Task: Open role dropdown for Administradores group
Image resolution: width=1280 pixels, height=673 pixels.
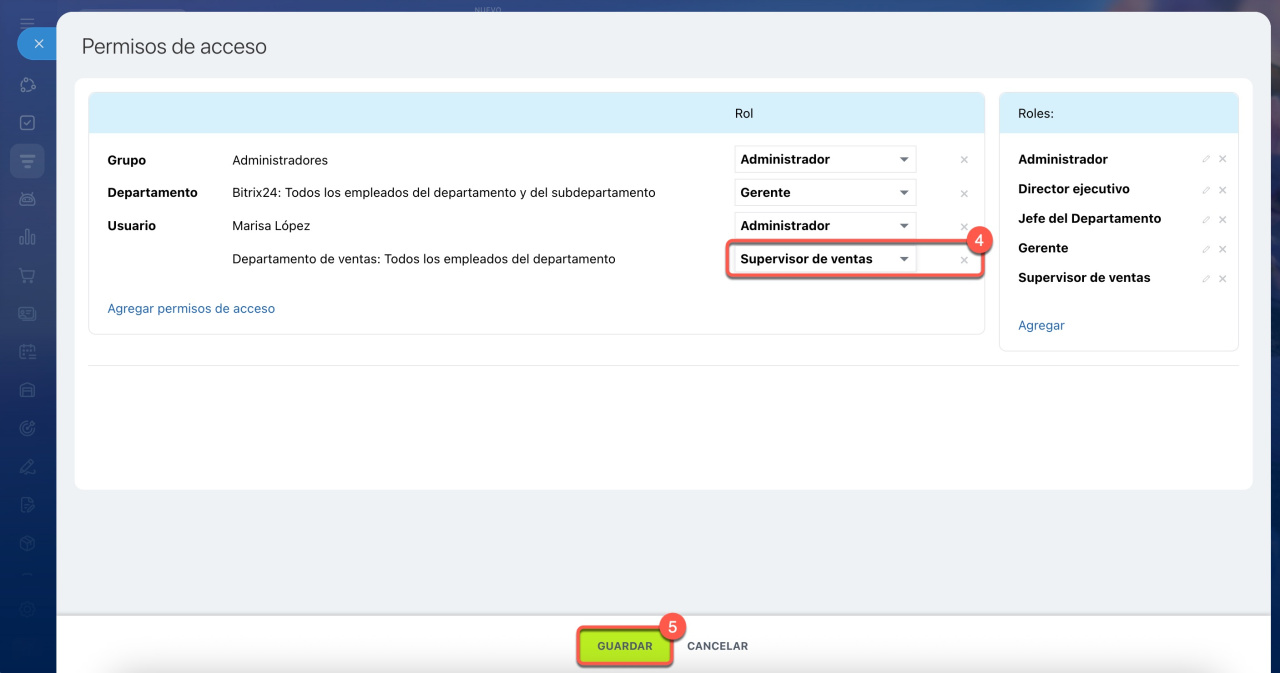Action: (x=825, y=160)
